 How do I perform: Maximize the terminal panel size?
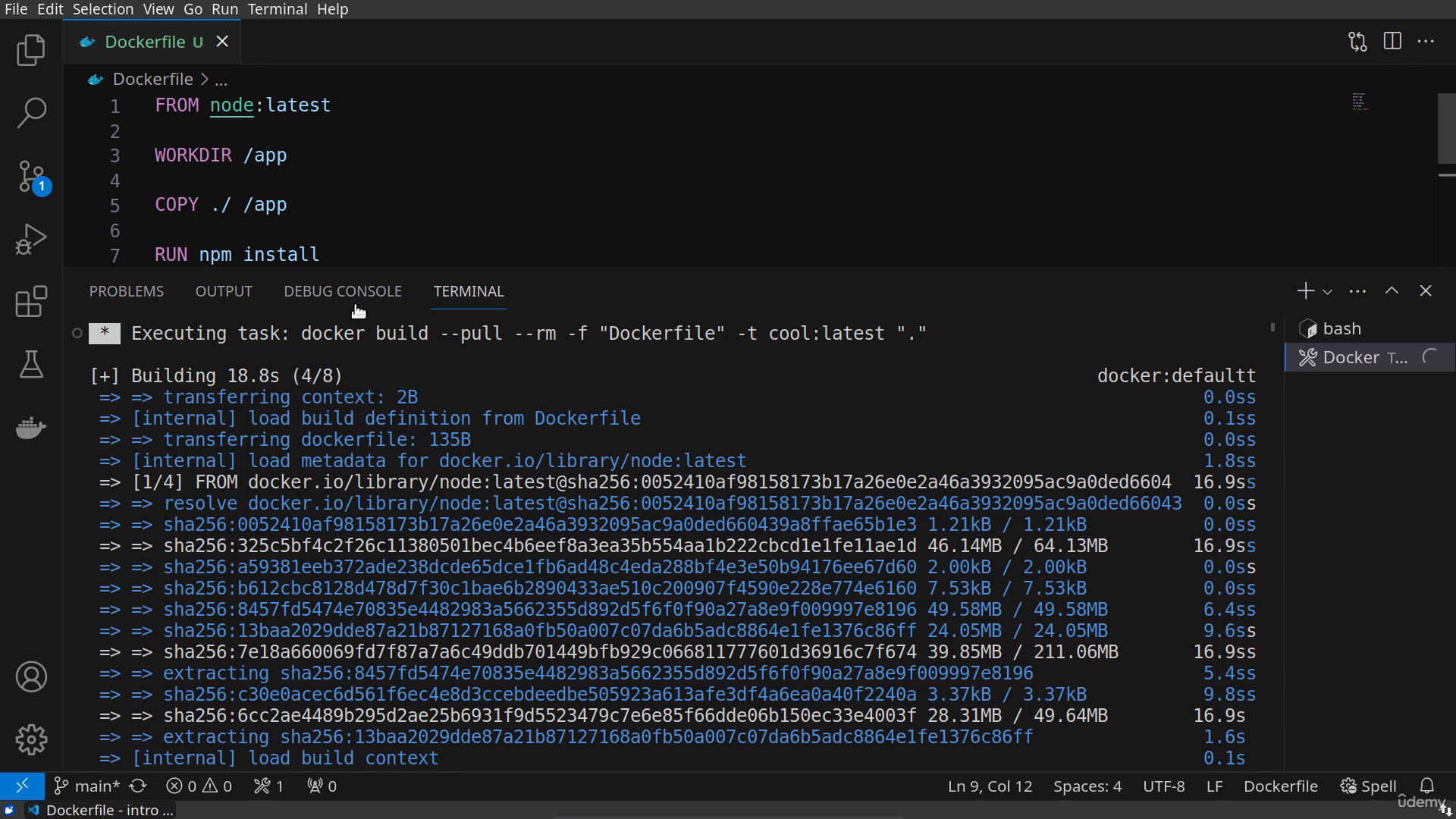click(1392, 291)
